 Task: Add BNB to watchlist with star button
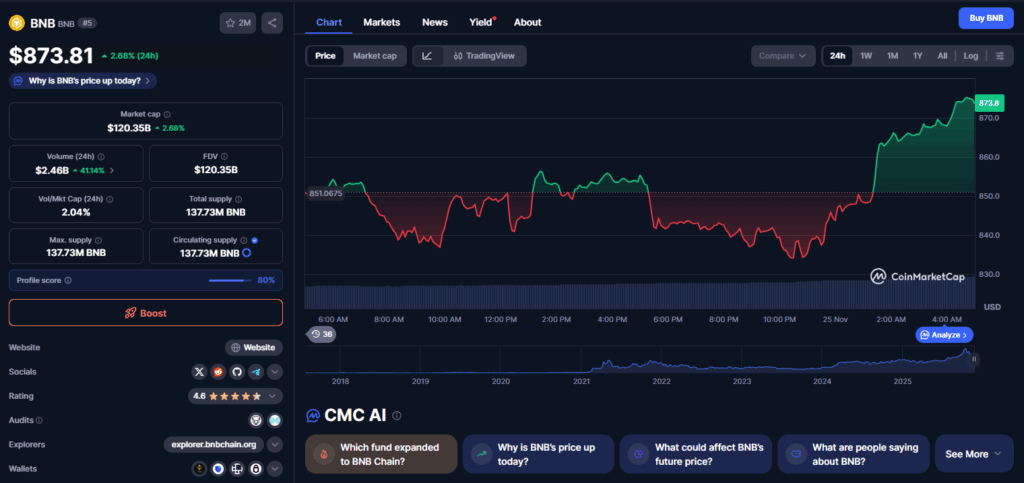239,22
